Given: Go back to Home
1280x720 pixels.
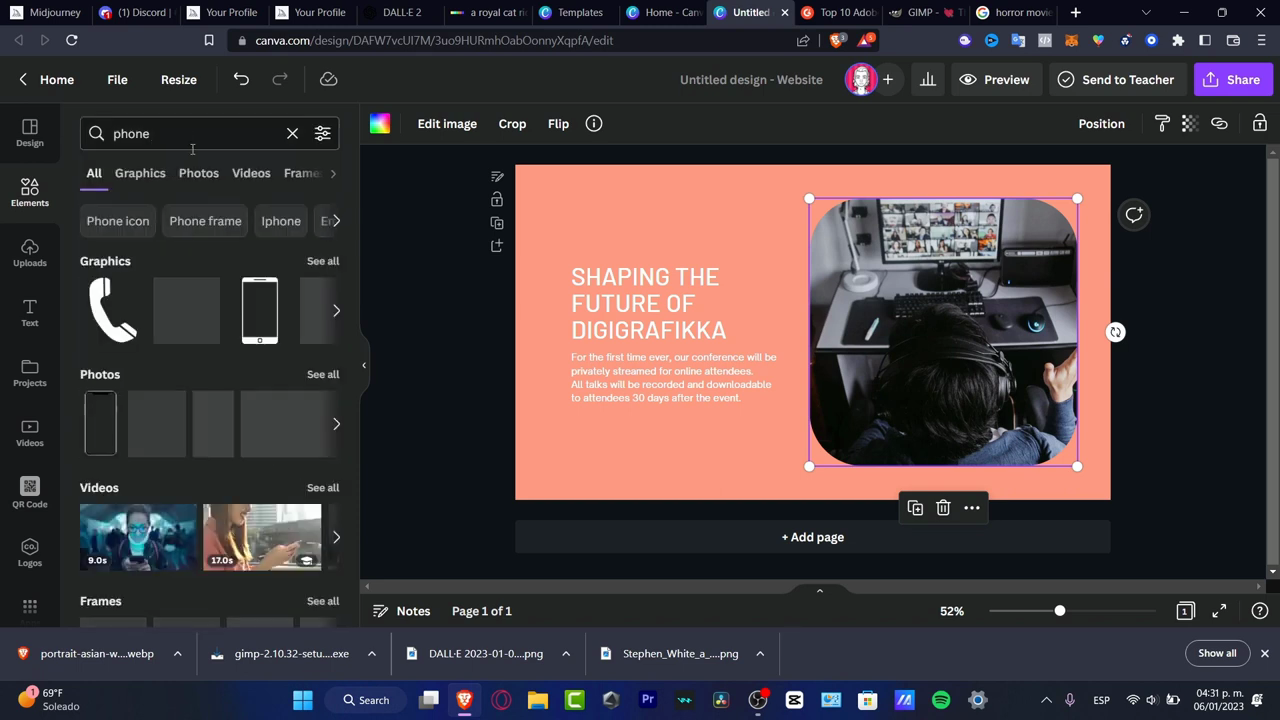Looking at the screenshot, I should [x=46, y=79].
